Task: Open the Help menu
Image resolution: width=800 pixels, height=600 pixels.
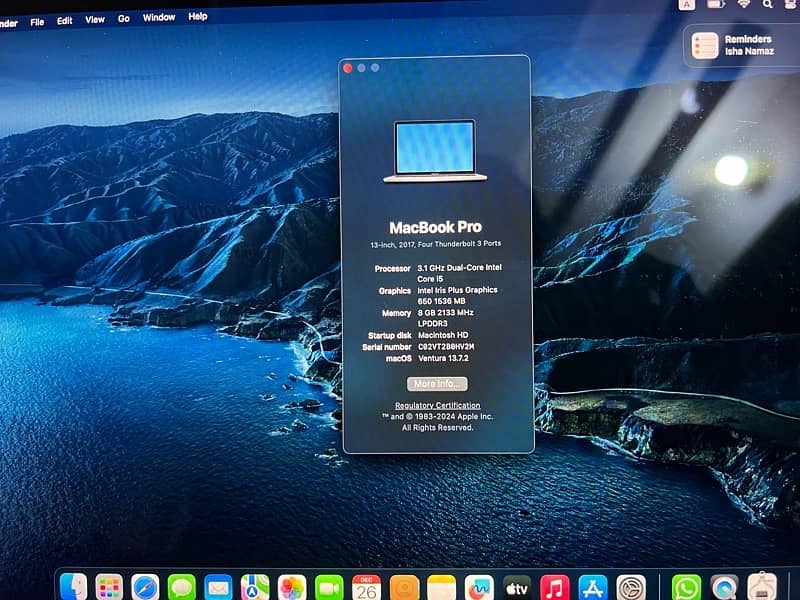Action: pos(198,17)
